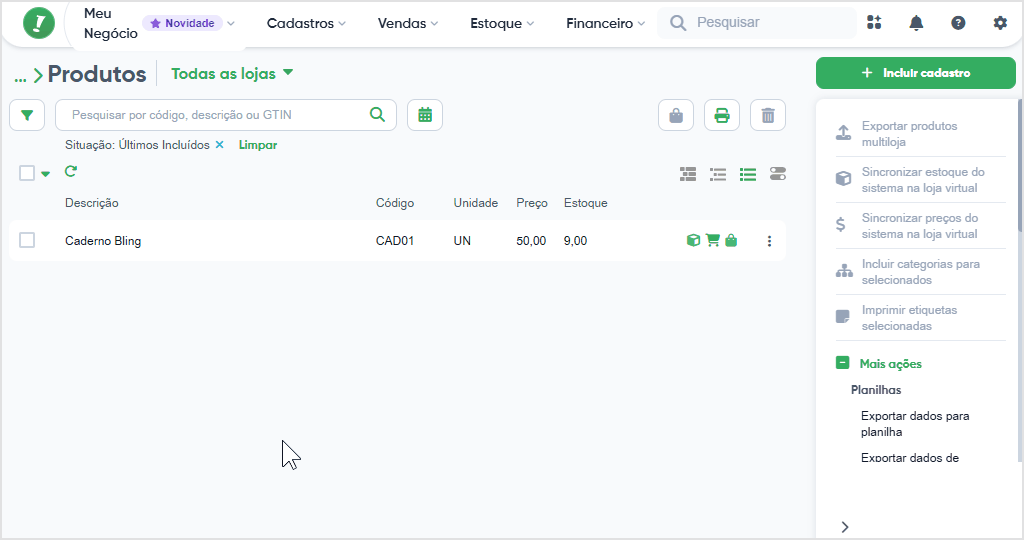
Task: Toggle the column display switches icon
Action: (x=778, y=174)
